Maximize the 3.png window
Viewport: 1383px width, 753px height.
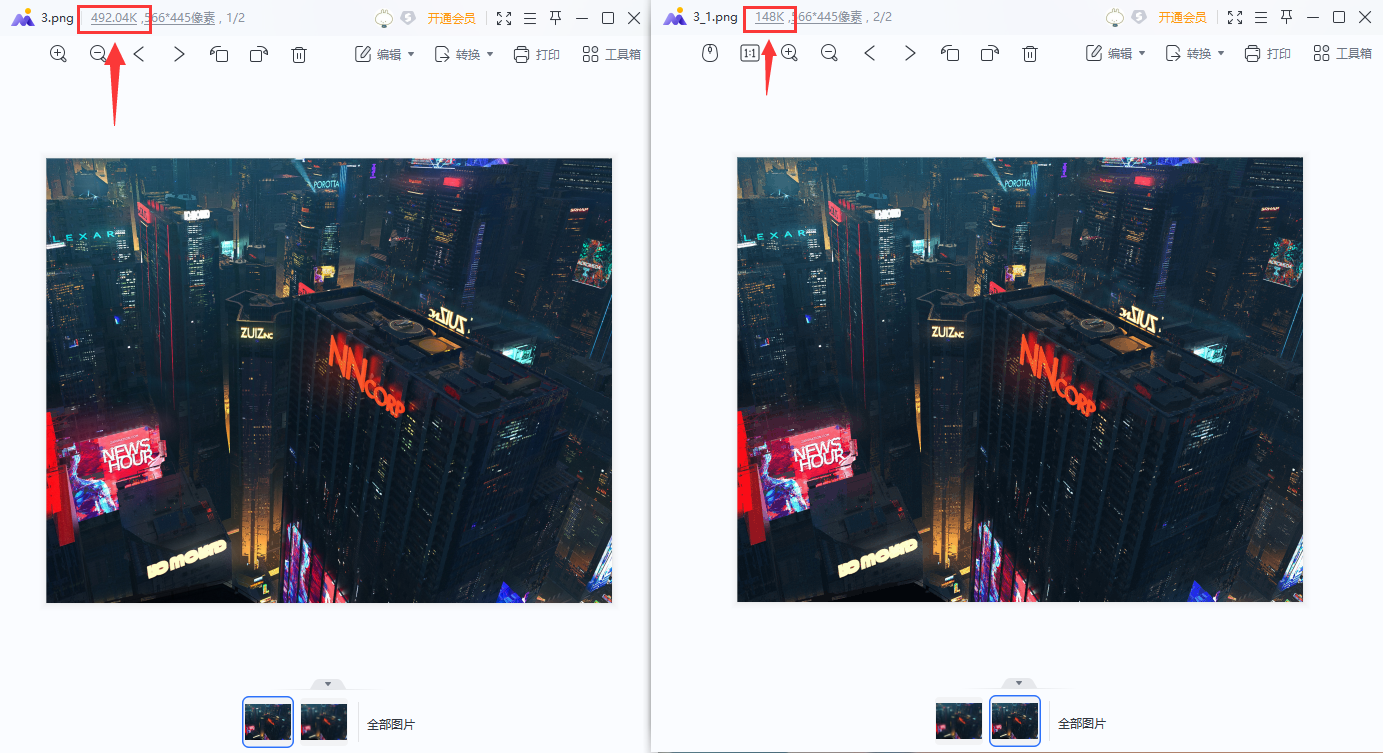[608, 18]
